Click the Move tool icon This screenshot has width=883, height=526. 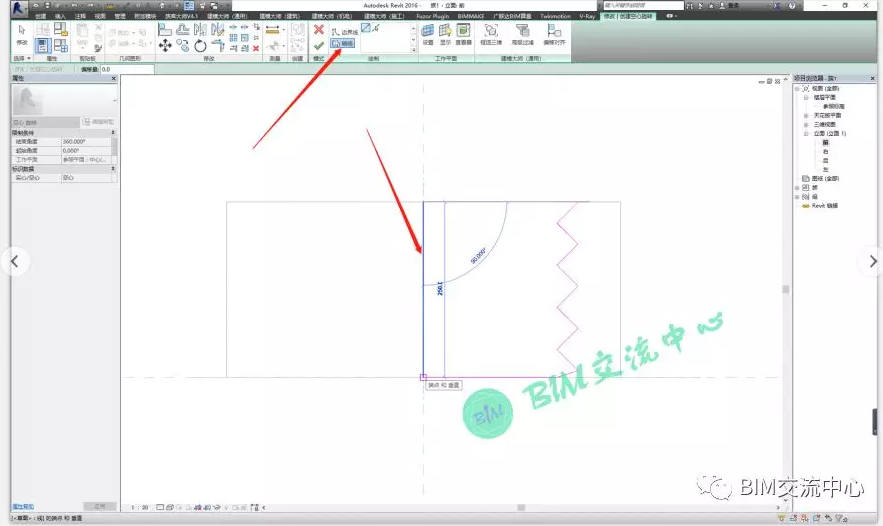pyautogui.click(x=165, y=46)
